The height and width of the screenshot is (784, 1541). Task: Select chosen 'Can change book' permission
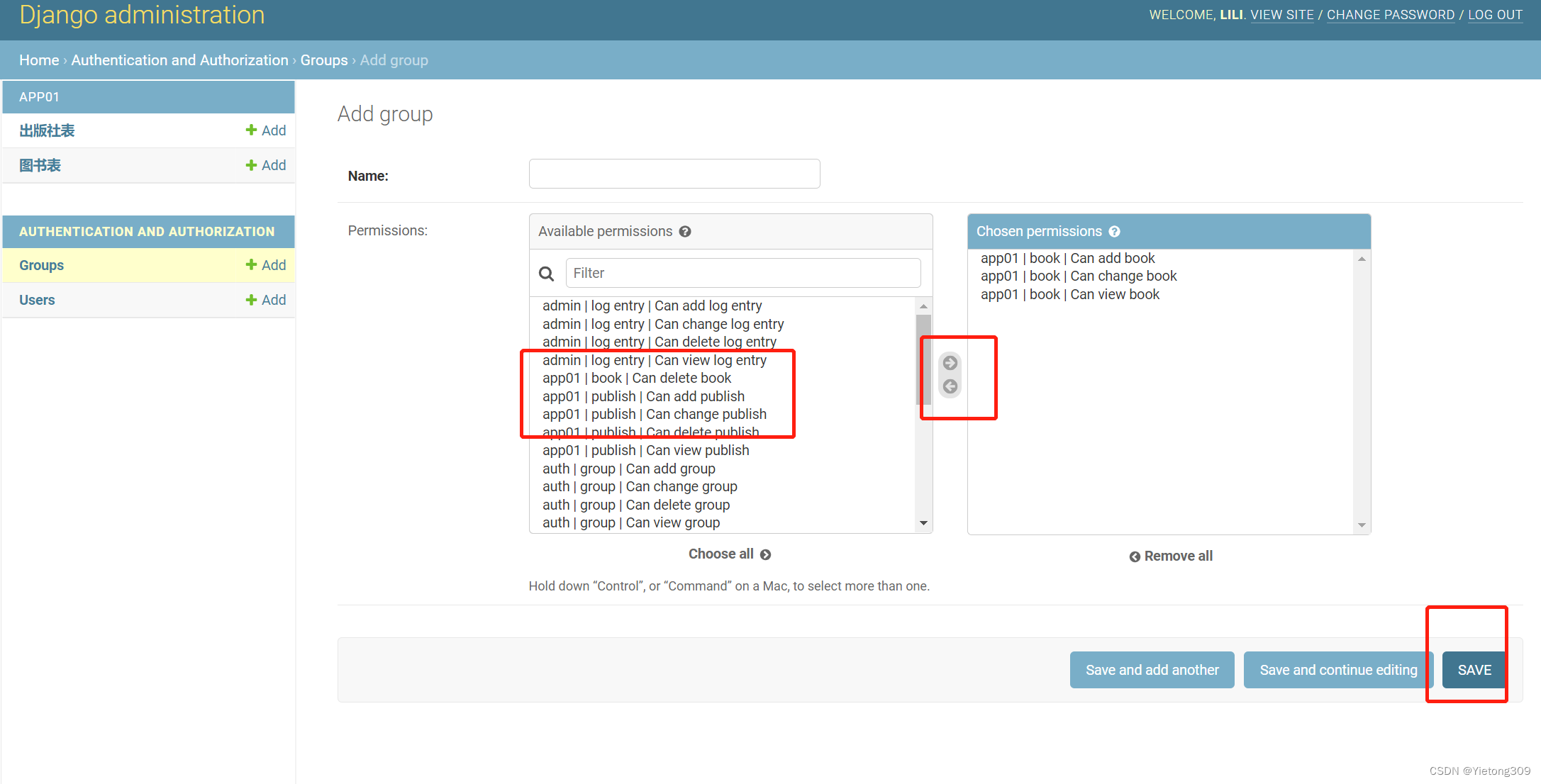(1078, 276)
